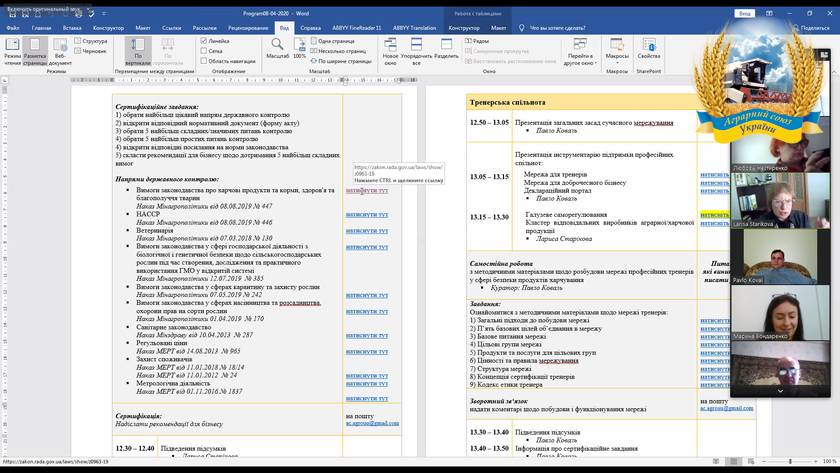Open the Масштаб zoom dialog
The height and width of the screenshot is (473, 840).
click(278, 48)
